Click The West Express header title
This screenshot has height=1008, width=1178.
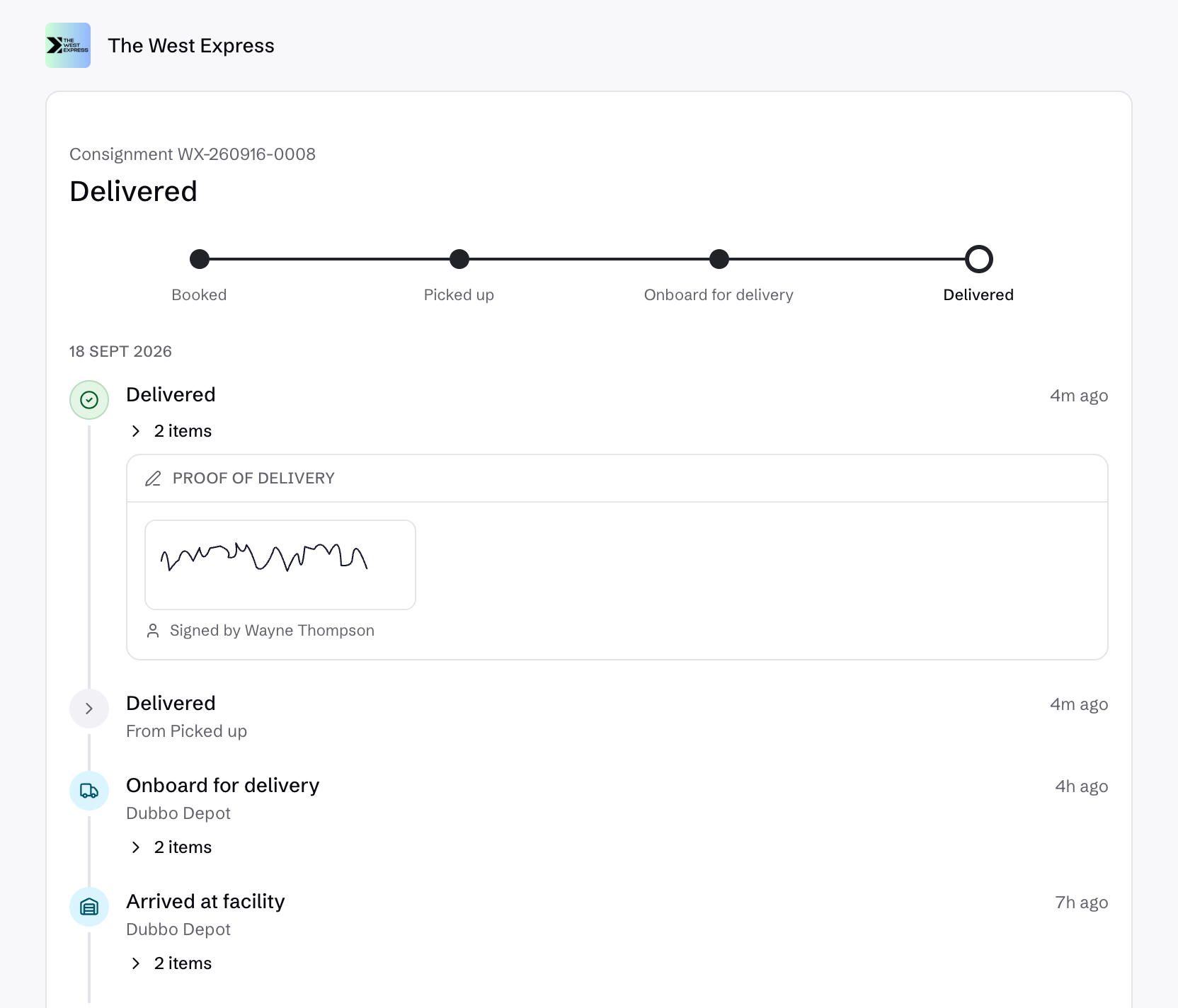(x=191, y=45)
